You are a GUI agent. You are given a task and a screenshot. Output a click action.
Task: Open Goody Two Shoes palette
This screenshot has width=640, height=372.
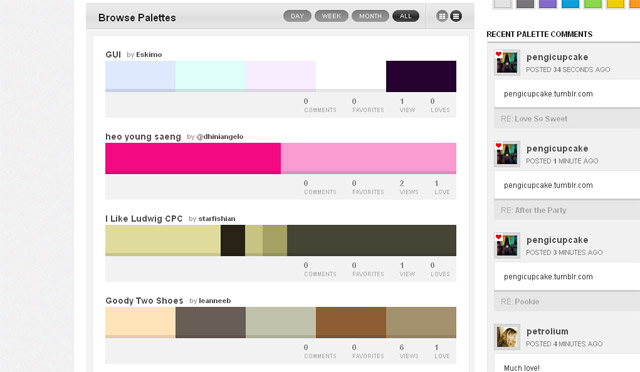pyautogui.click(x=144, y=301)
